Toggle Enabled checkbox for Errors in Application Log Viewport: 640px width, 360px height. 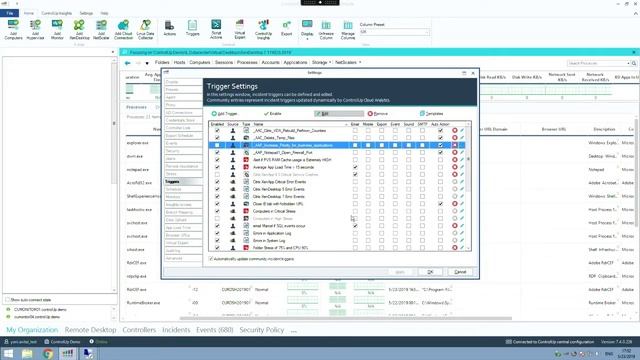coord(217,233)
